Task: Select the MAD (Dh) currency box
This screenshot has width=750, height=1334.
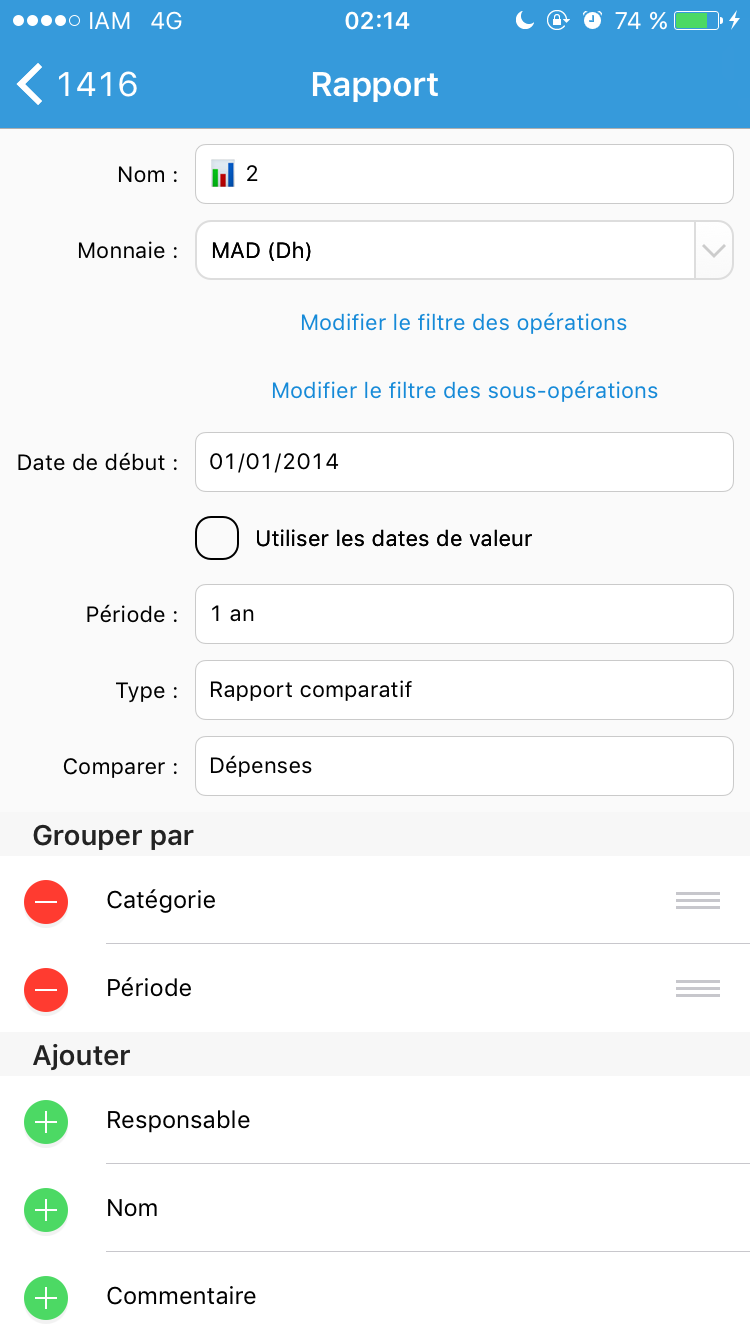Action: point(445,250)
